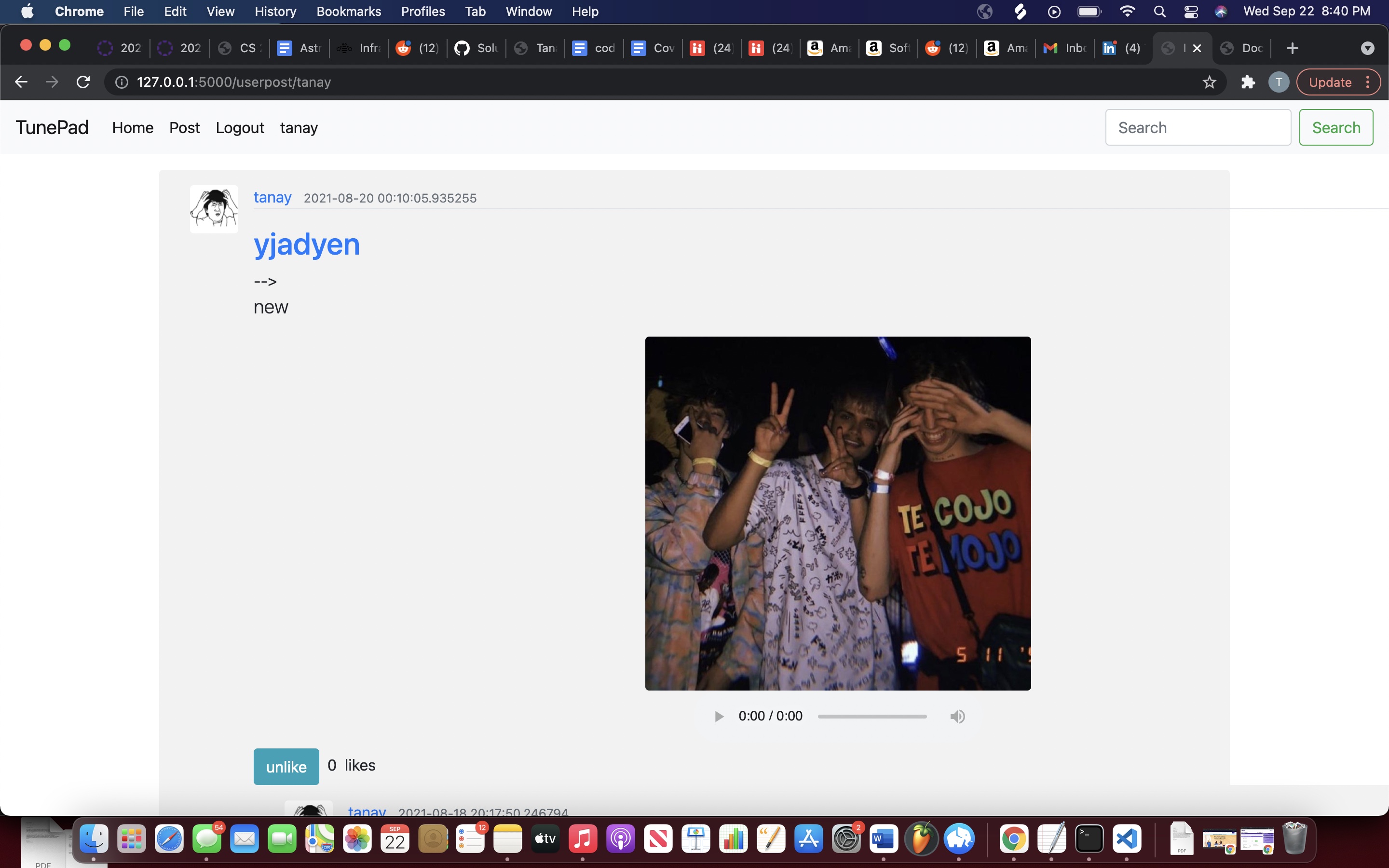Image resolution: width=1389 pixels, height=868 pixels.
Task: Bookmark this page using the star icon
Action: (x=1209, y=81)
